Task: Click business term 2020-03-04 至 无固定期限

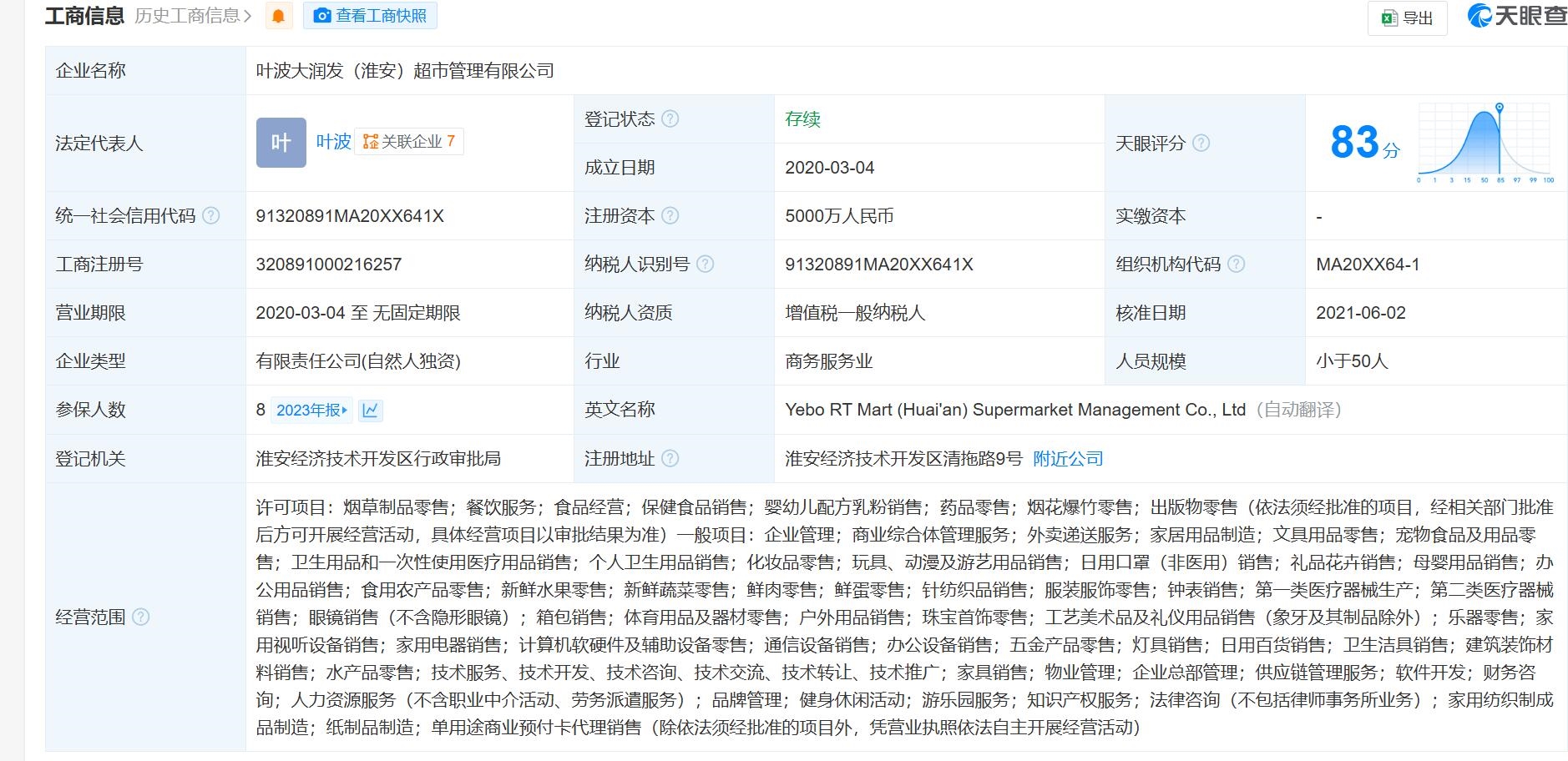Action: [358, 313]
